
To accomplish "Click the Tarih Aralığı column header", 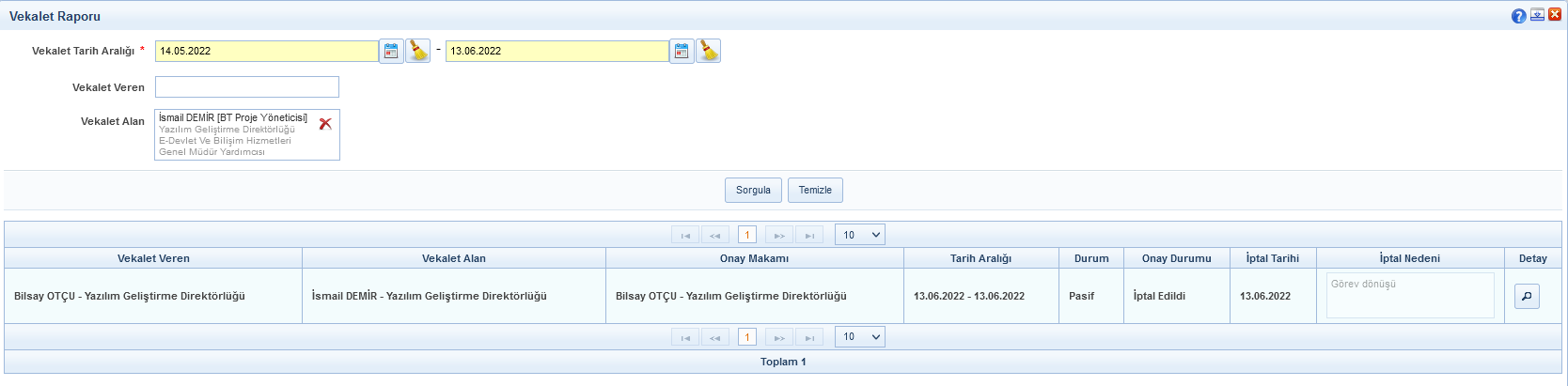I will tap(981, 258).
